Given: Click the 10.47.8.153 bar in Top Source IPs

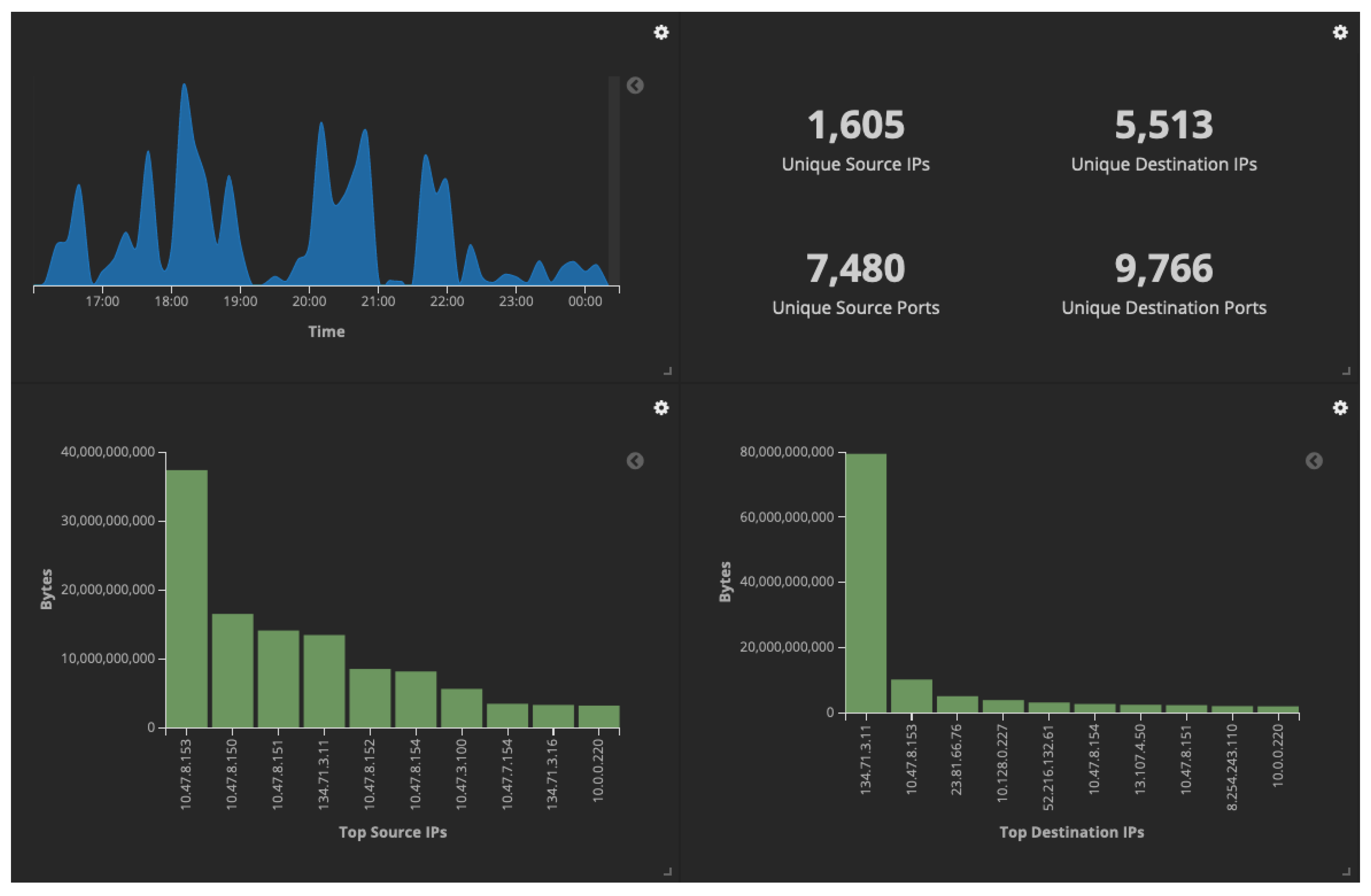Looking at the screenshot, I should (x=187, y=599).
